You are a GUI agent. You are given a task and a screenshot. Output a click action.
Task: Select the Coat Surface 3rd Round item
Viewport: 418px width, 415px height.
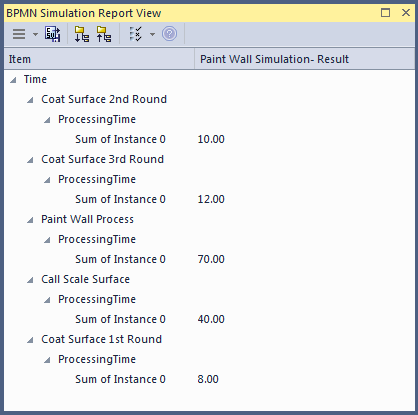(102, 159)
